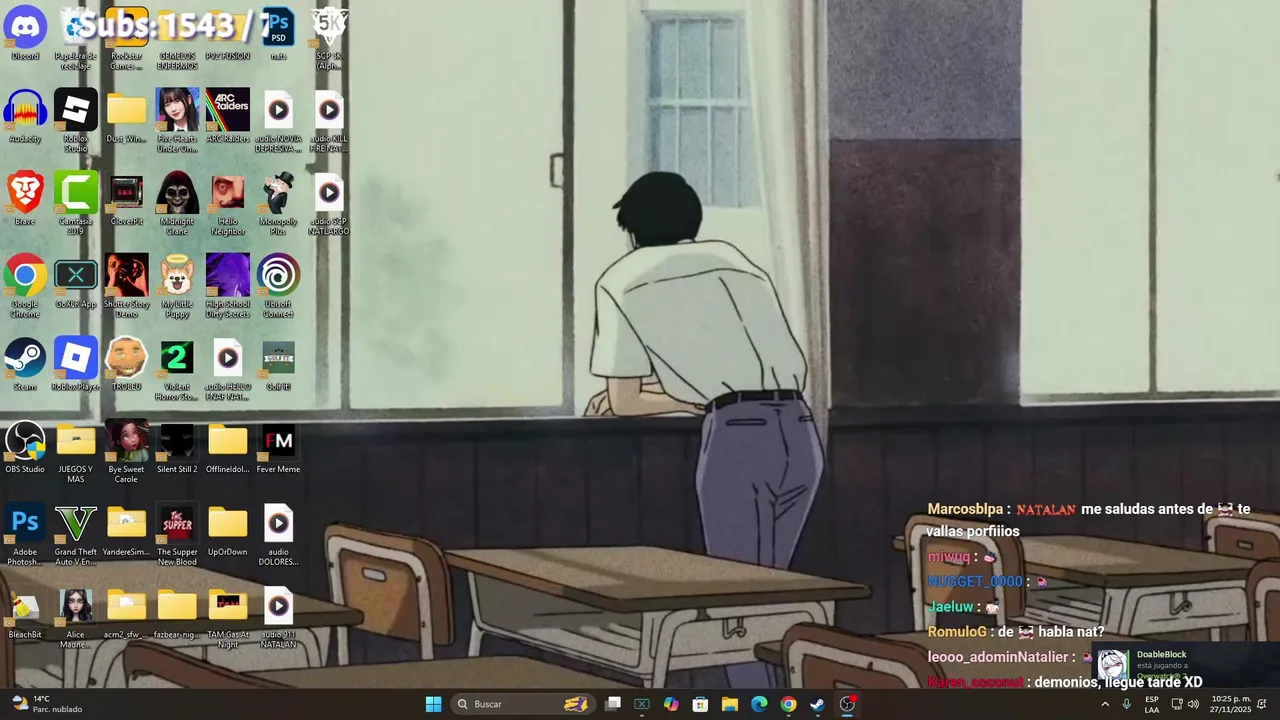Select the TAM Gas At Night folder
Screen dimensions: 1280x720
[228, 617]
